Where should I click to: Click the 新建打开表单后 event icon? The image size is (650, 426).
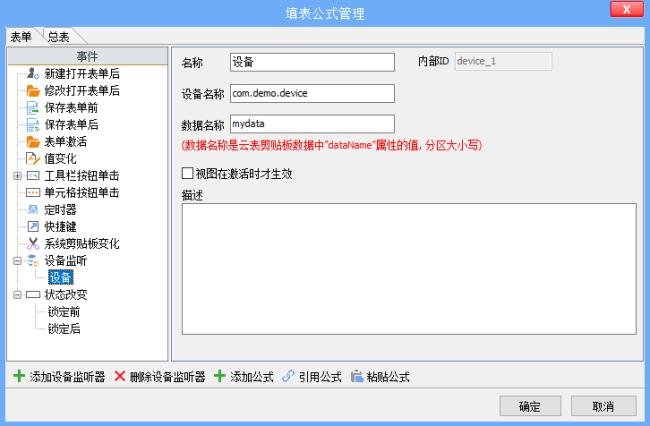point(33,74)
